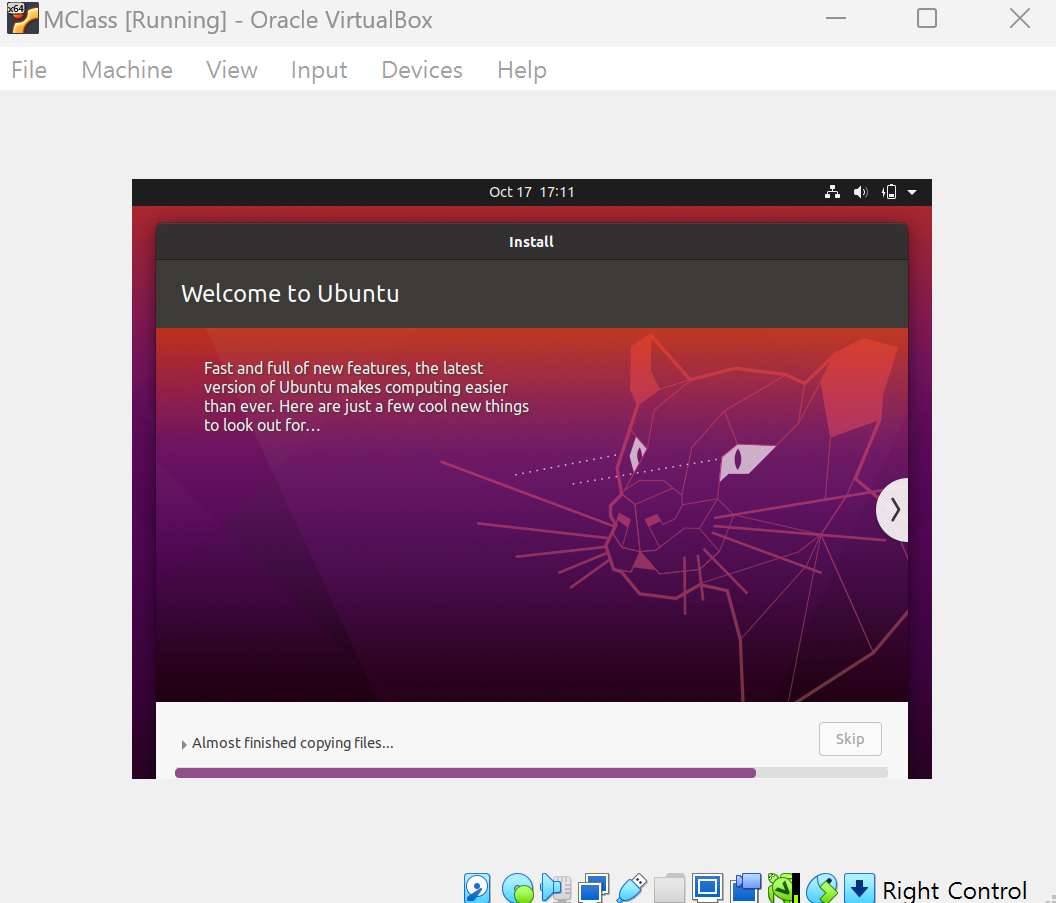1056x903 pixels.
Task: Click the optical disk indicator
Action: click(x=518, y=888)
